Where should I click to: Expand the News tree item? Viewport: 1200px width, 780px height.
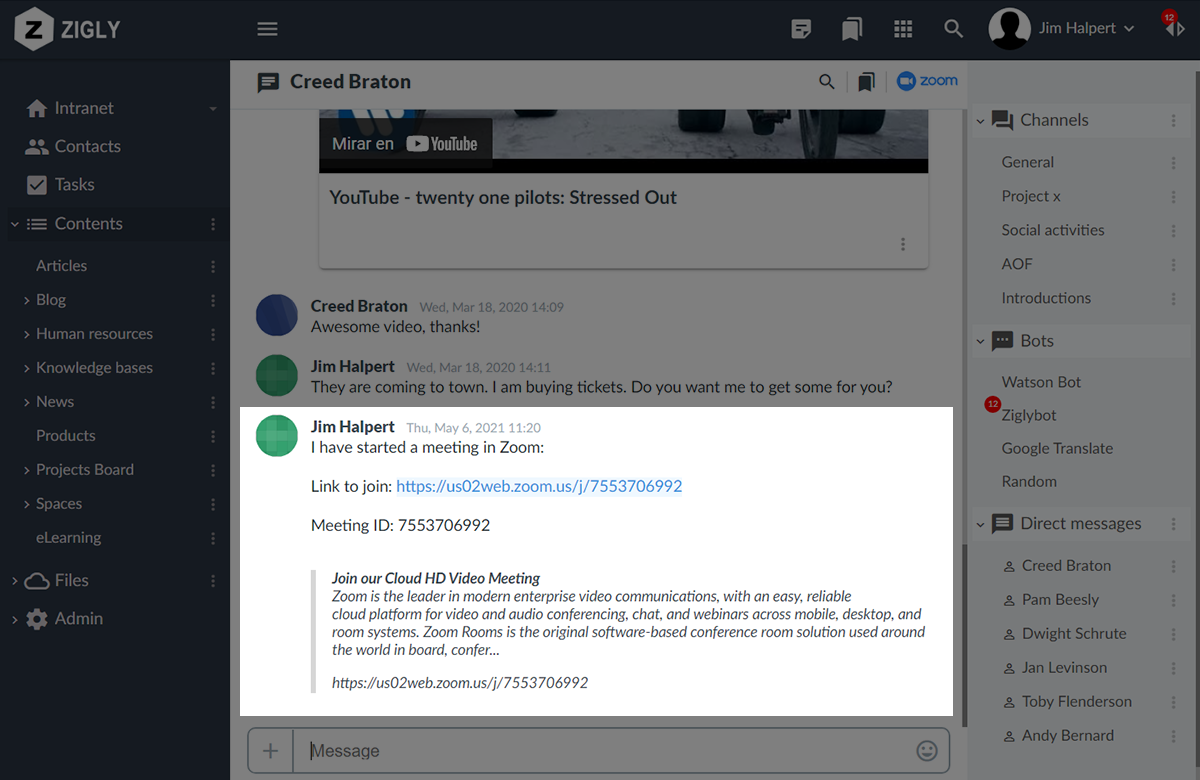(26, 402)
